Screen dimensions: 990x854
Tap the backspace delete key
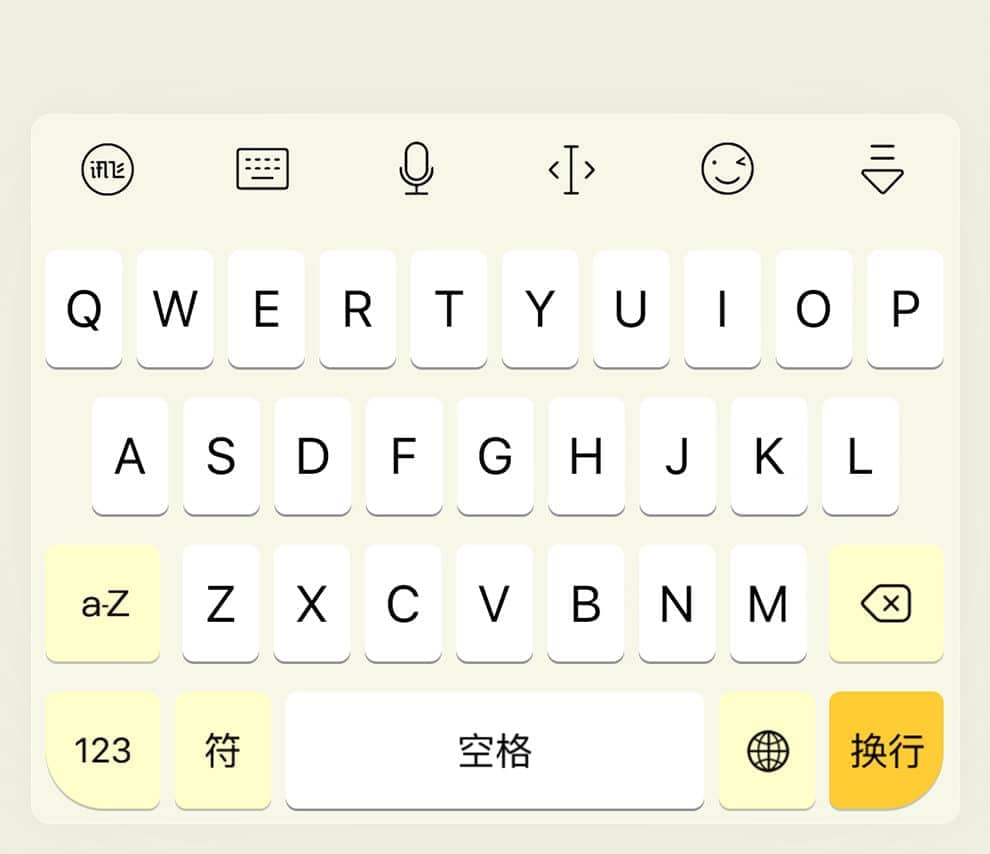point(886,603)
